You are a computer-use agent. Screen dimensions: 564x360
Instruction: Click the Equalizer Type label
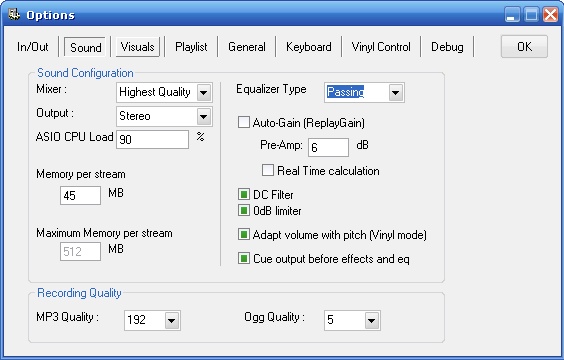(271, 89)
